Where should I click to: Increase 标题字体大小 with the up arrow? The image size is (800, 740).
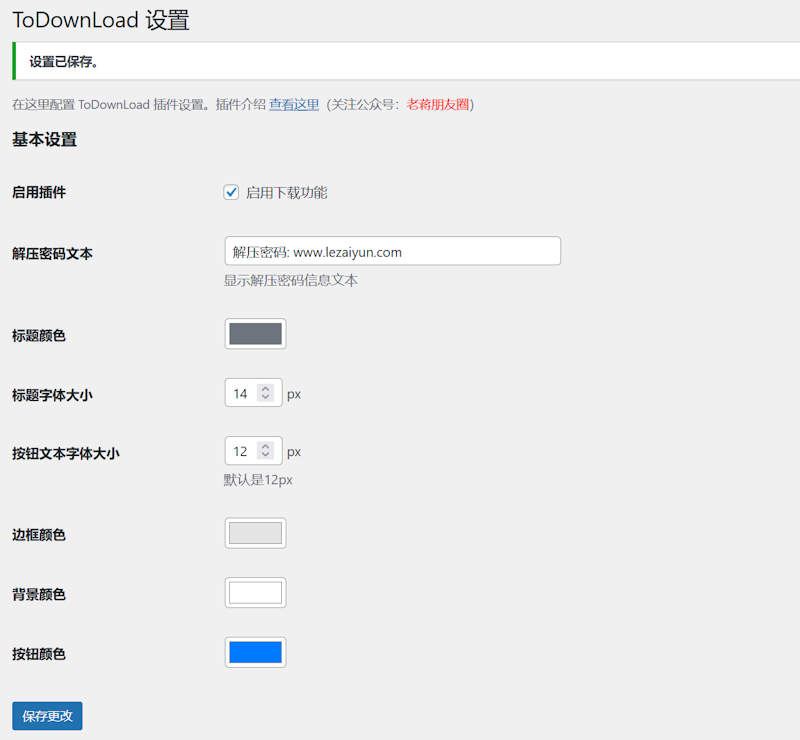265,389
